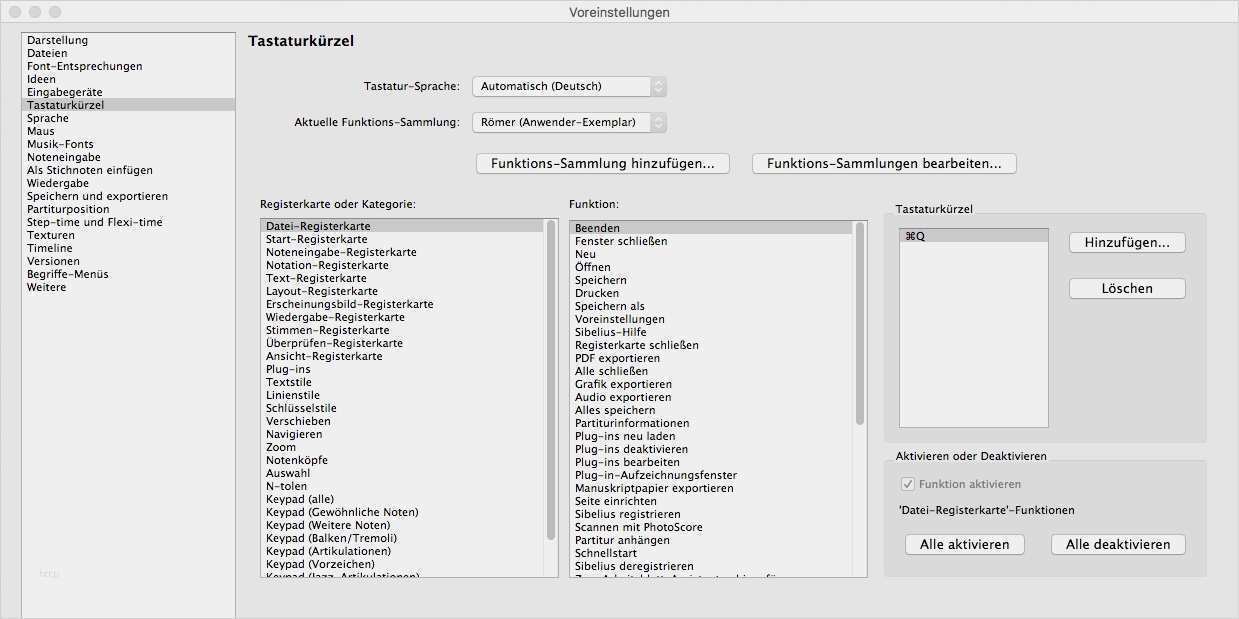Screen dimensions: 1239x619
Task: Select Eingabegeräte in the sidebar
Action: tap(128, 92)
